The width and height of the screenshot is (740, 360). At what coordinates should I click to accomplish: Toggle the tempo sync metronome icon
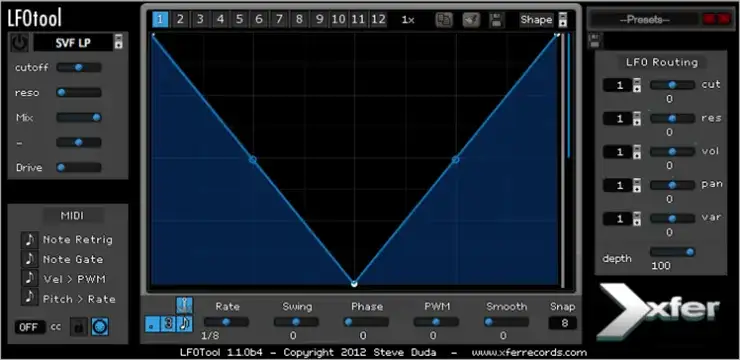185,305
